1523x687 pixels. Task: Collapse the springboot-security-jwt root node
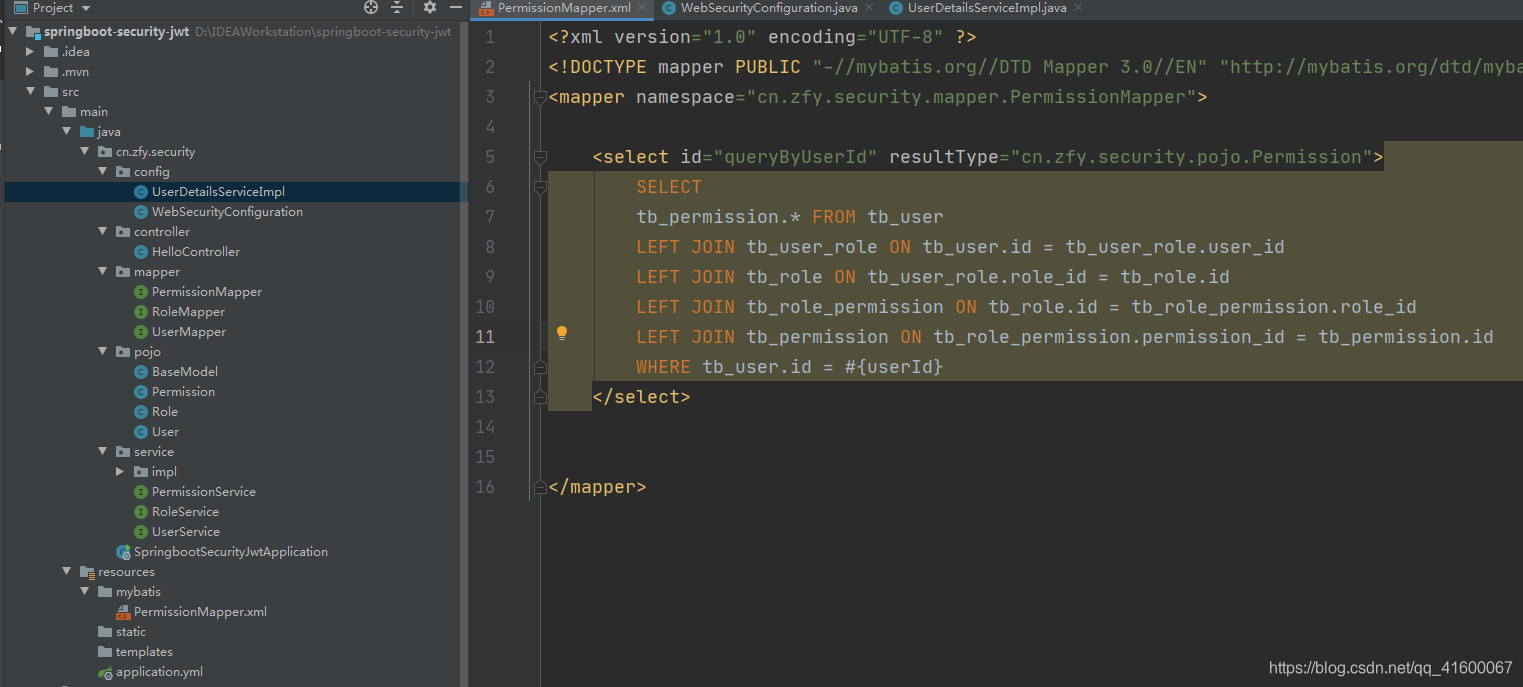pyautogui.click(x=13, y=31)
